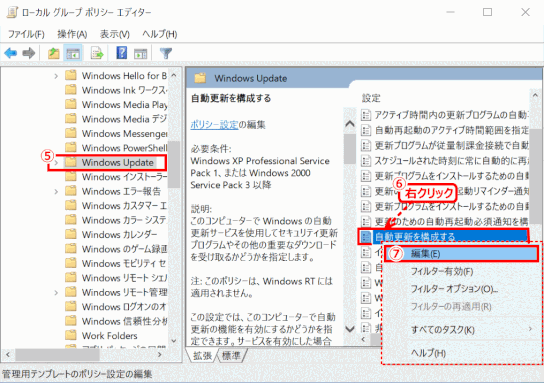544x383 pixels.
Task: Select Windows PowerShell tree item
Action: [x=124, y=148]
